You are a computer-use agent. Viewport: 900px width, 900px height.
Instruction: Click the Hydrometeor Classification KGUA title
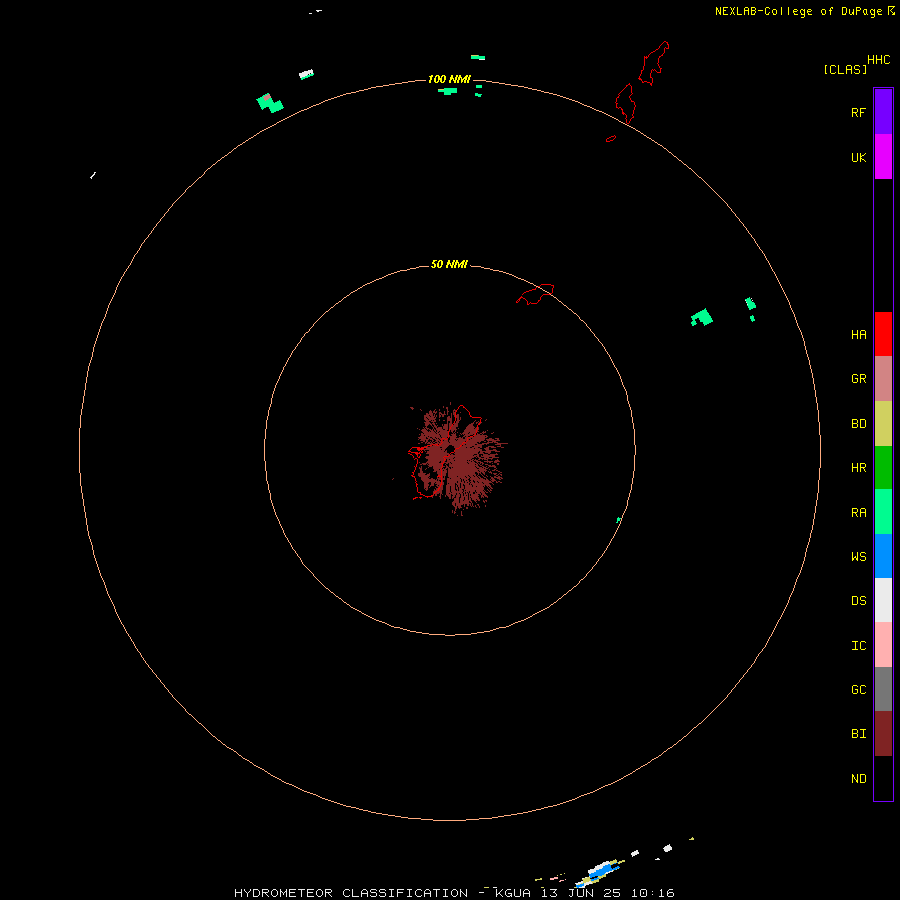pos(454,893)
